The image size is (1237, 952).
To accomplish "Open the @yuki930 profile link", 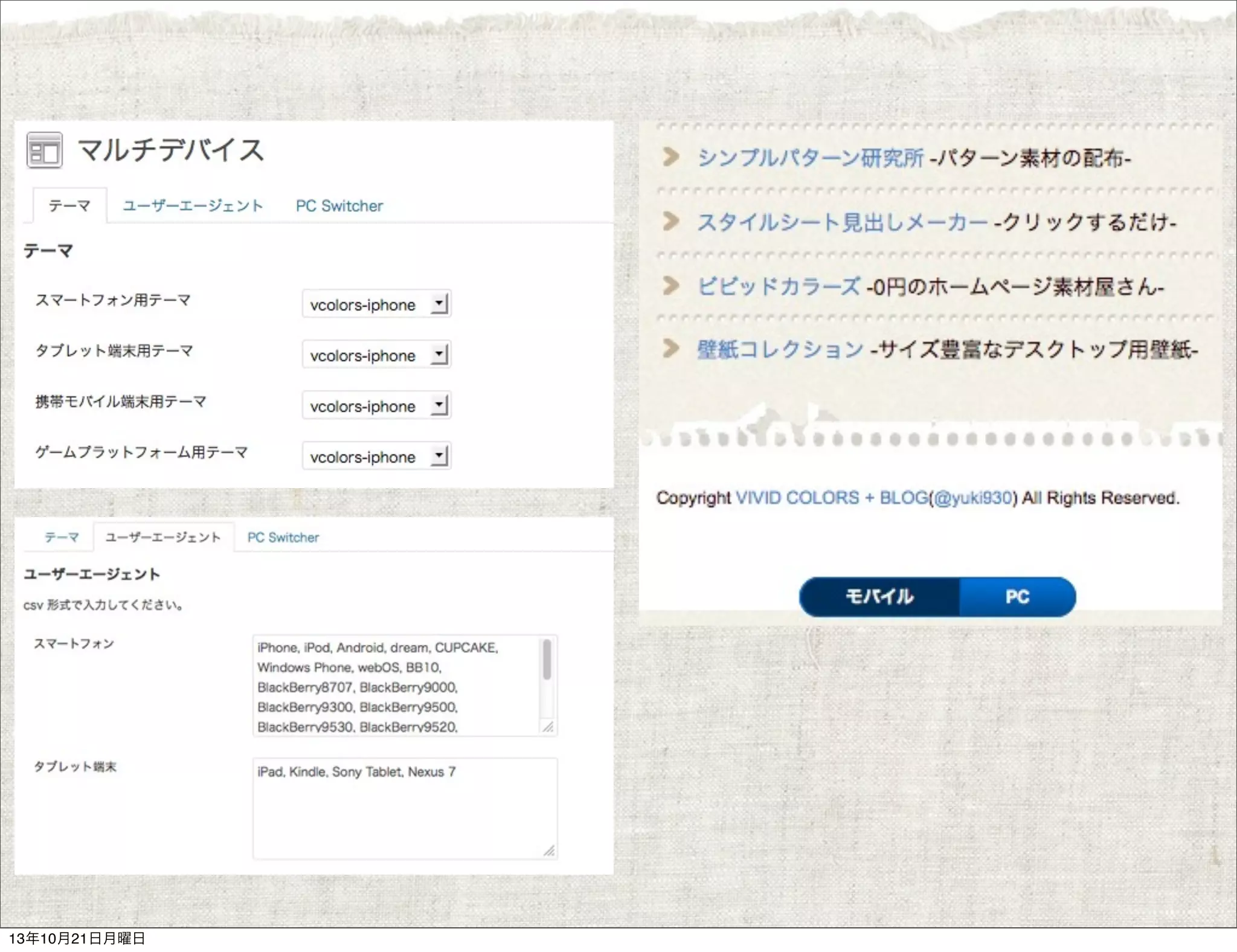I will [972, 498].
